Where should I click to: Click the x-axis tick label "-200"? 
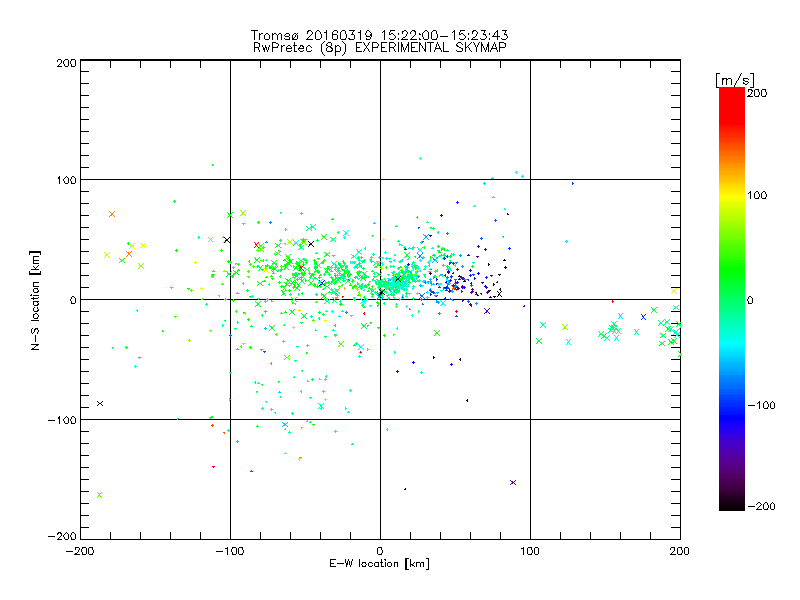[80, 551]
